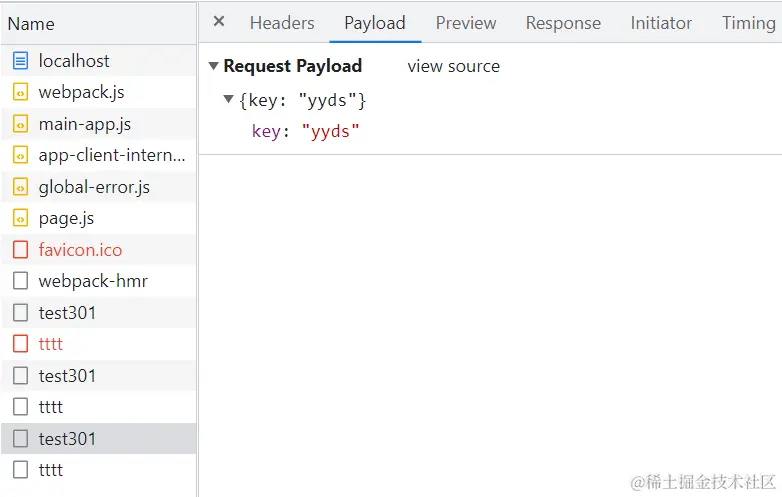
Task: Open the Preview tab
Action: (x=466, y=23)
